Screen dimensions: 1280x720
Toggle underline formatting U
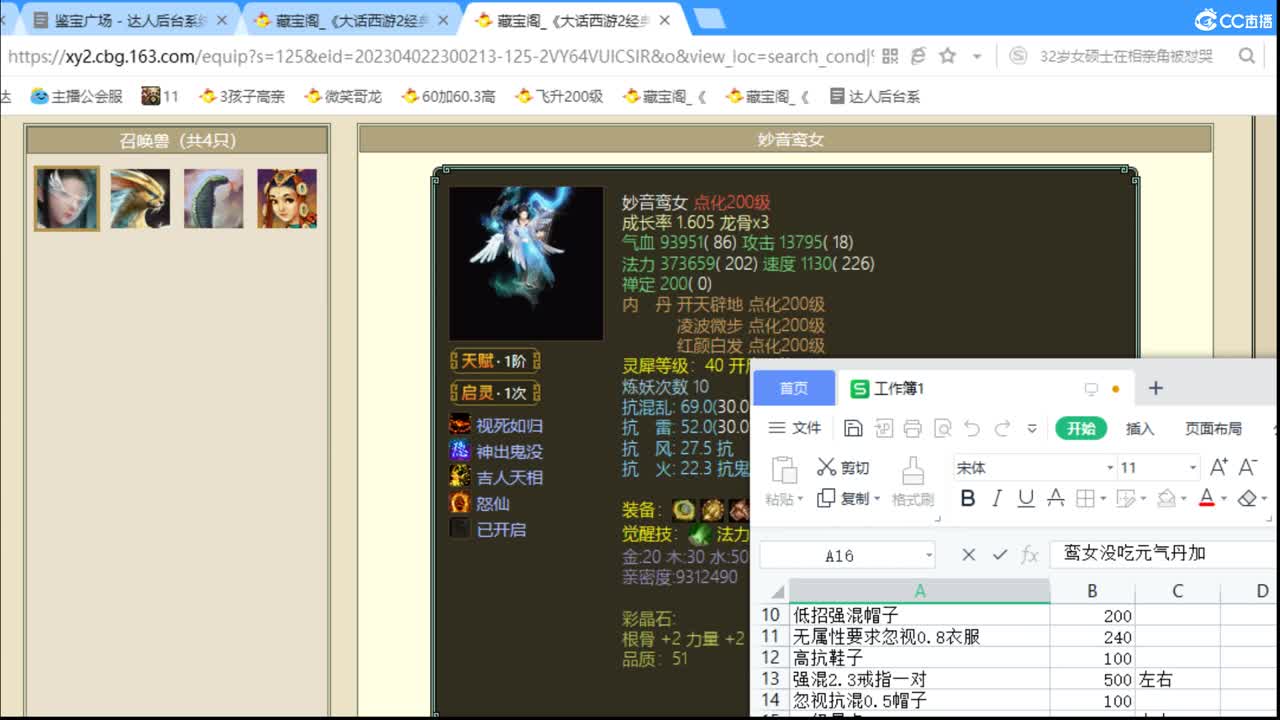click(1025, 498)
